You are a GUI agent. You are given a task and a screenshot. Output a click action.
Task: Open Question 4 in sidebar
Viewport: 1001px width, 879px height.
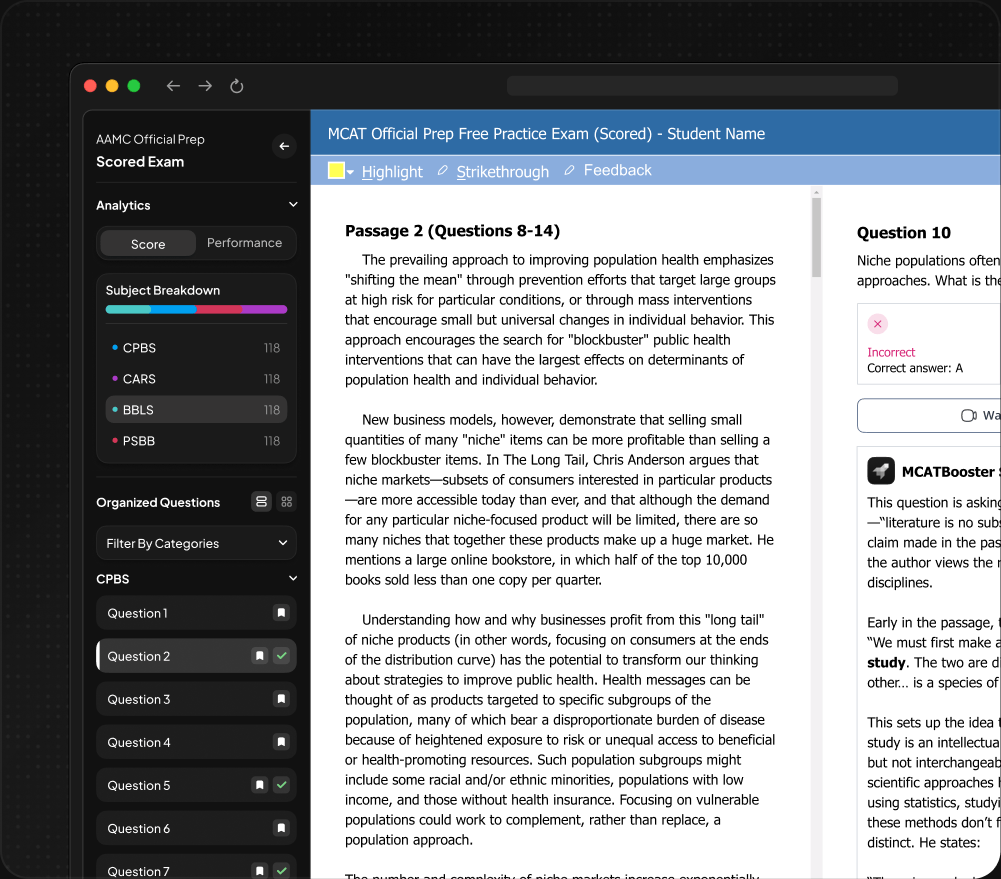coord(196,742)
